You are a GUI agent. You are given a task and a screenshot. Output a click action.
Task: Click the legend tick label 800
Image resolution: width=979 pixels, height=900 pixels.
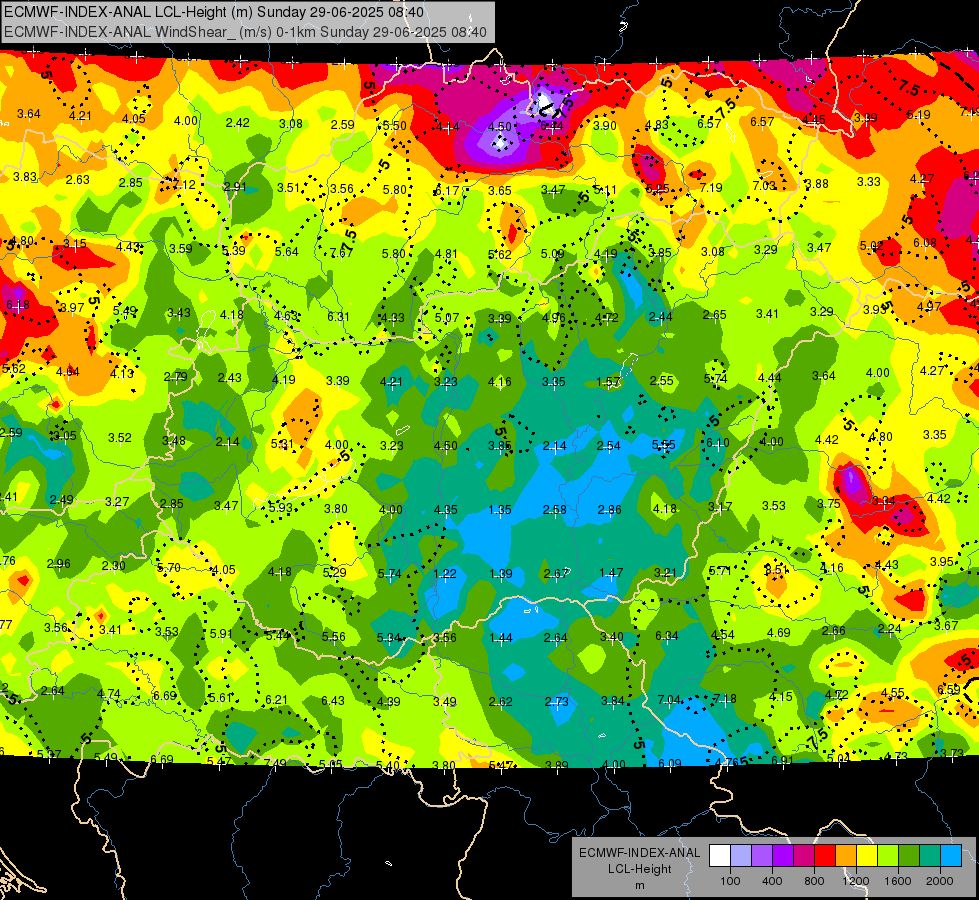[814, 881]
